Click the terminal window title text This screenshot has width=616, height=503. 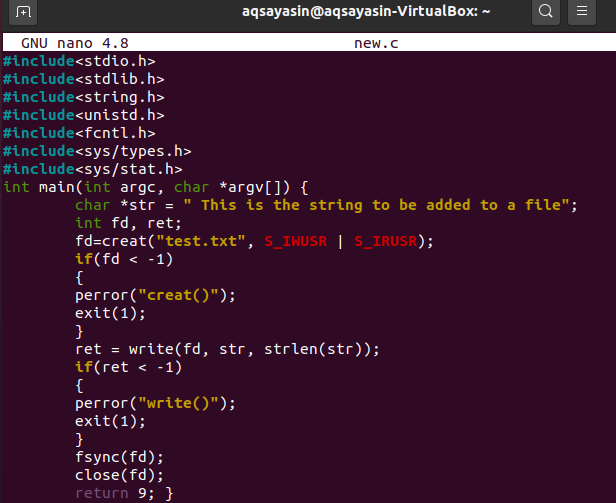[x=366, y=11]
